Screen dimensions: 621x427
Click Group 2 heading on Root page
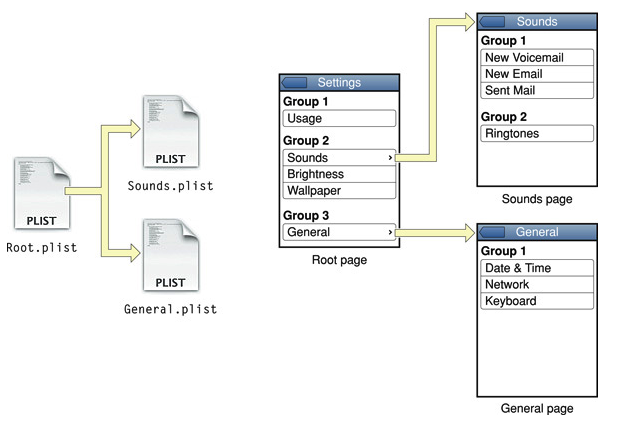point(306,141)
